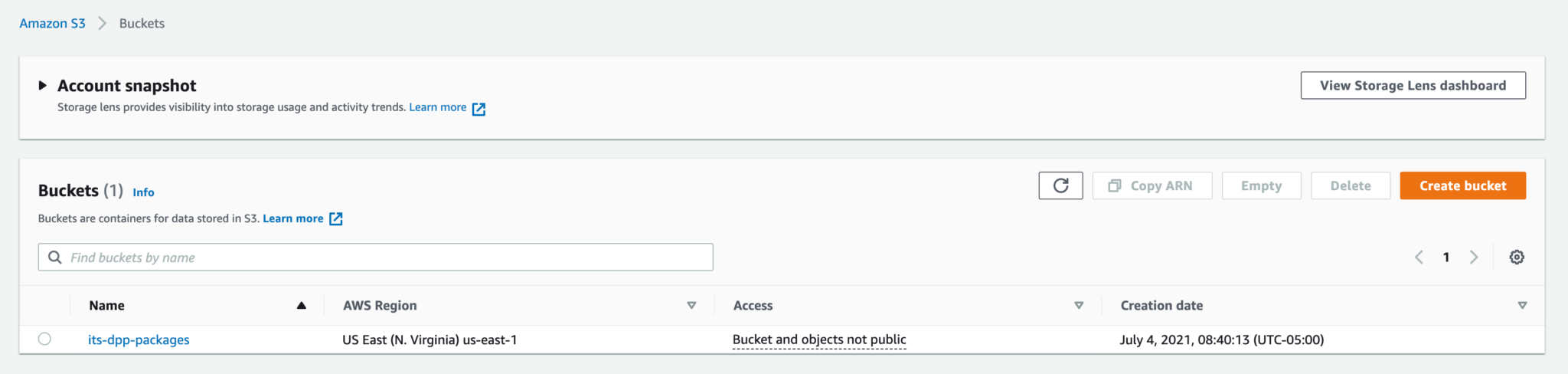Screen dimensions: 1568x374
Task: Open View Storage Lens dashboard
Action: click(x=1413, y=85)
